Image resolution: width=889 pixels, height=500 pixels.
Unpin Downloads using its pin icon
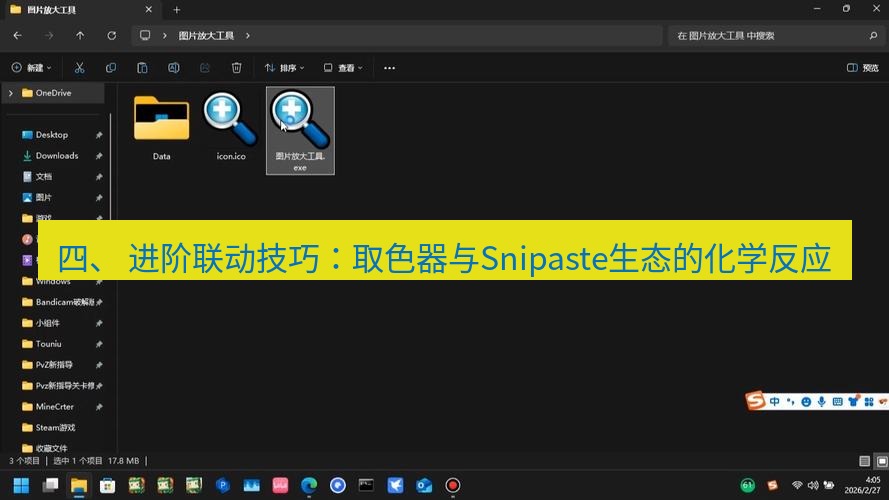pyautogui.click(x=99, y=156)
